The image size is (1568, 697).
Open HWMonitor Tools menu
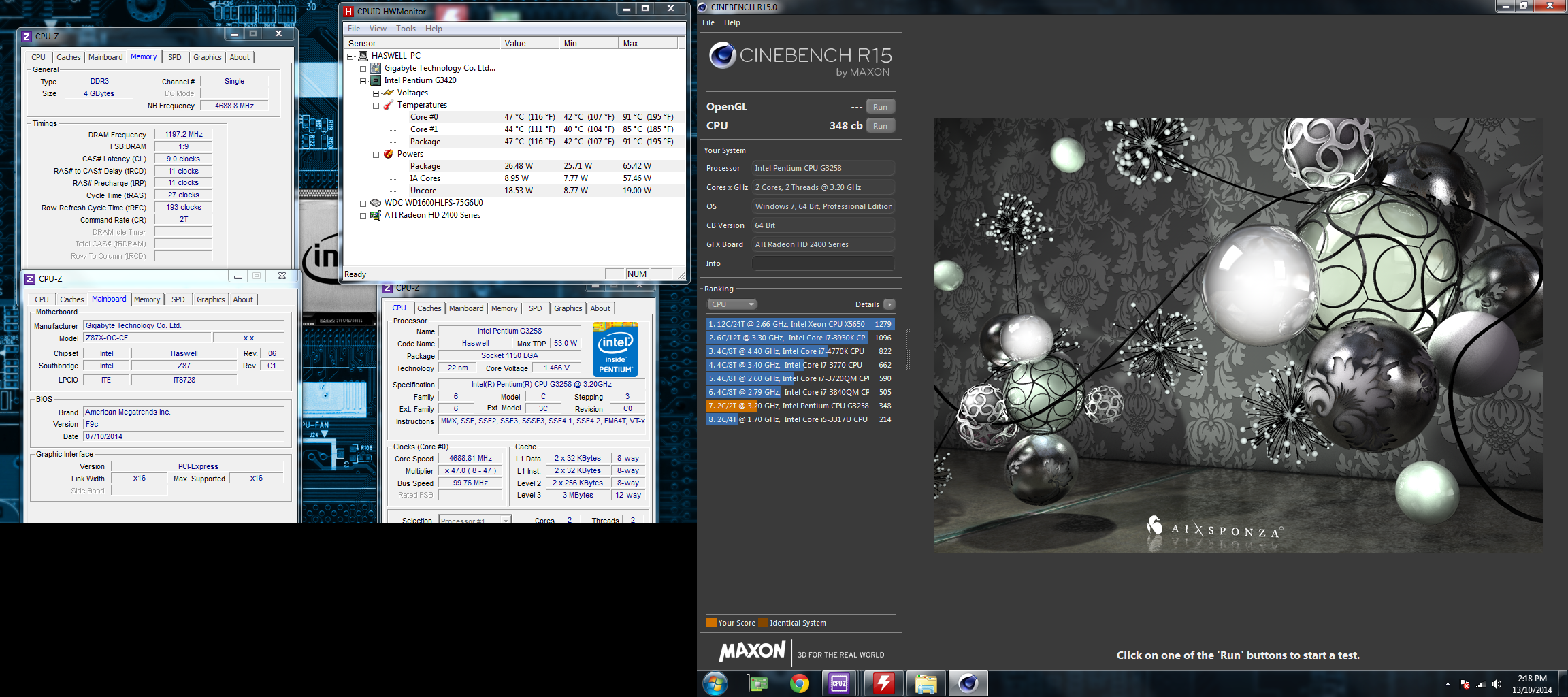[x=406, y=29]
